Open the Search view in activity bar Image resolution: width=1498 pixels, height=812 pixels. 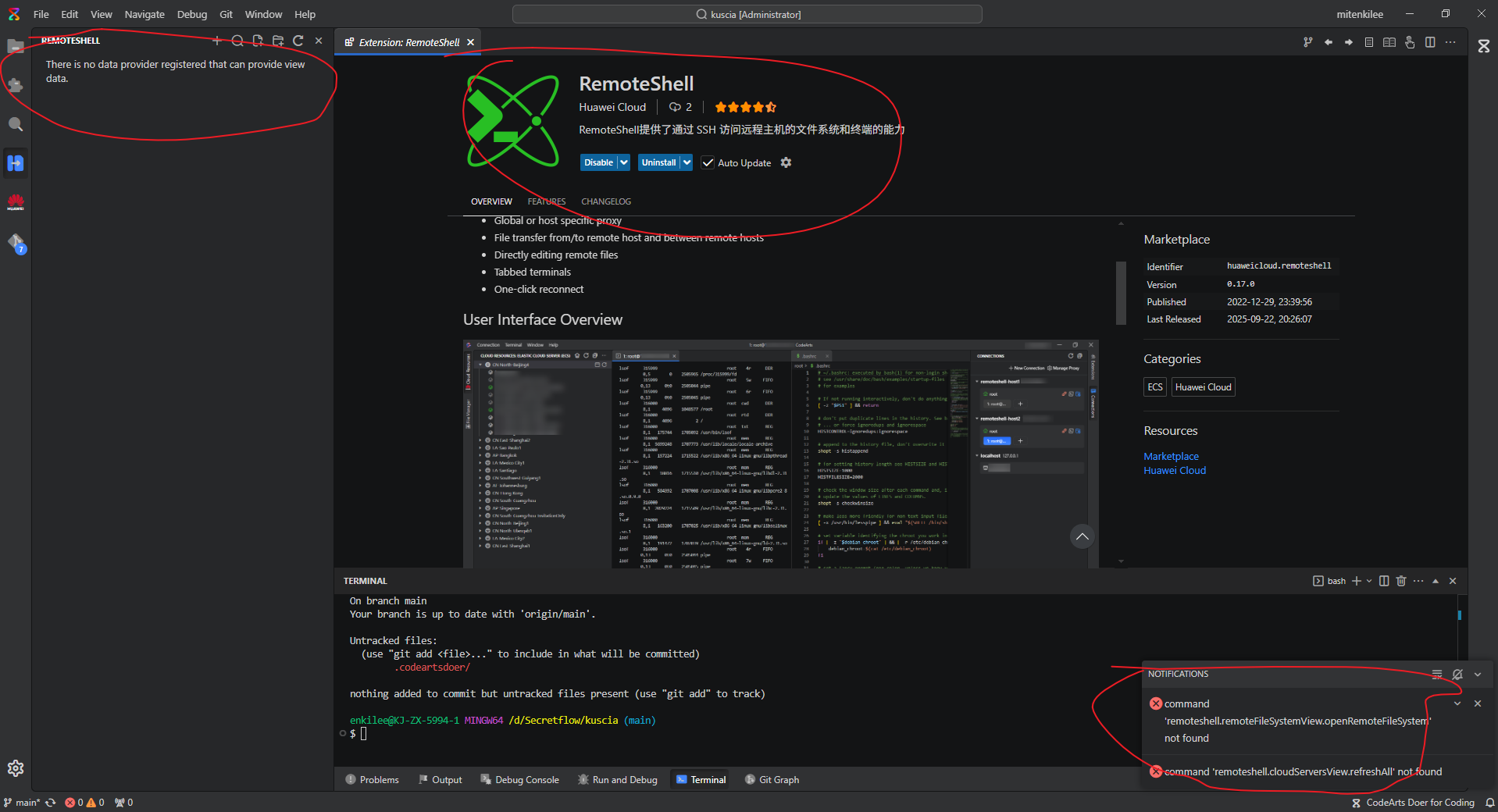[16, 124]
